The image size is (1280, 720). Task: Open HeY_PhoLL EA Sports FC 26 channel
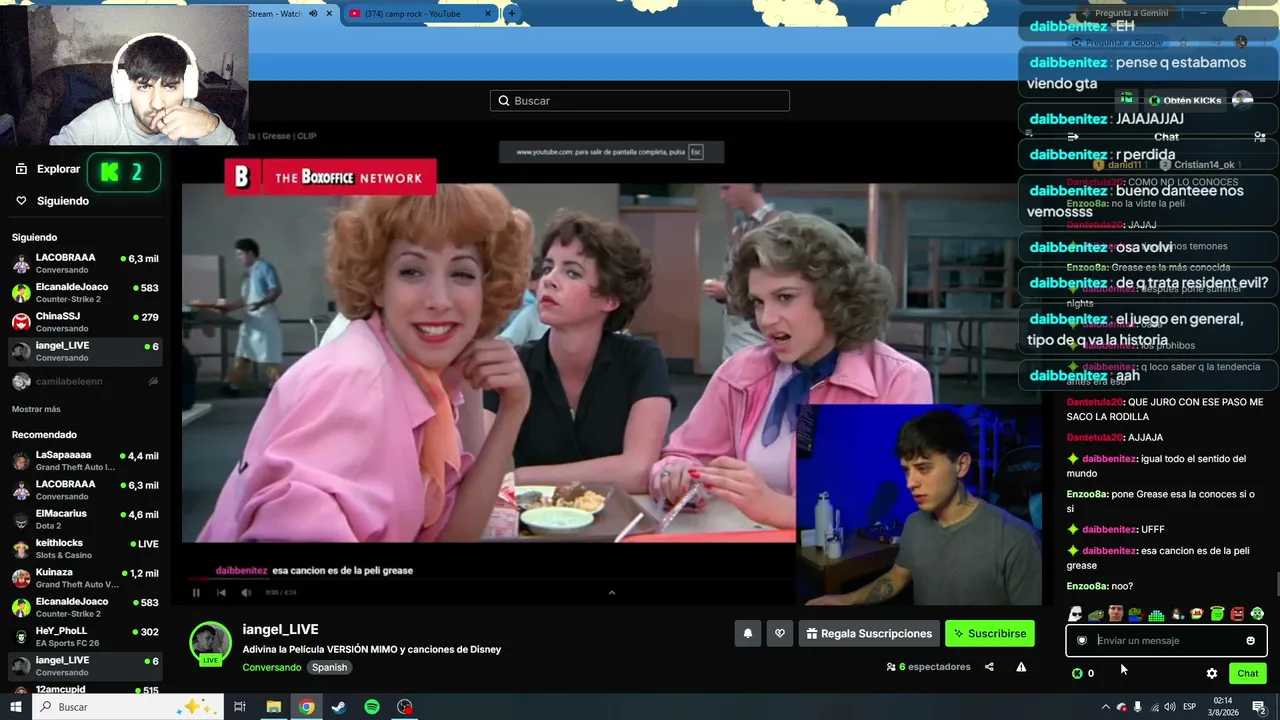point(85,637)
